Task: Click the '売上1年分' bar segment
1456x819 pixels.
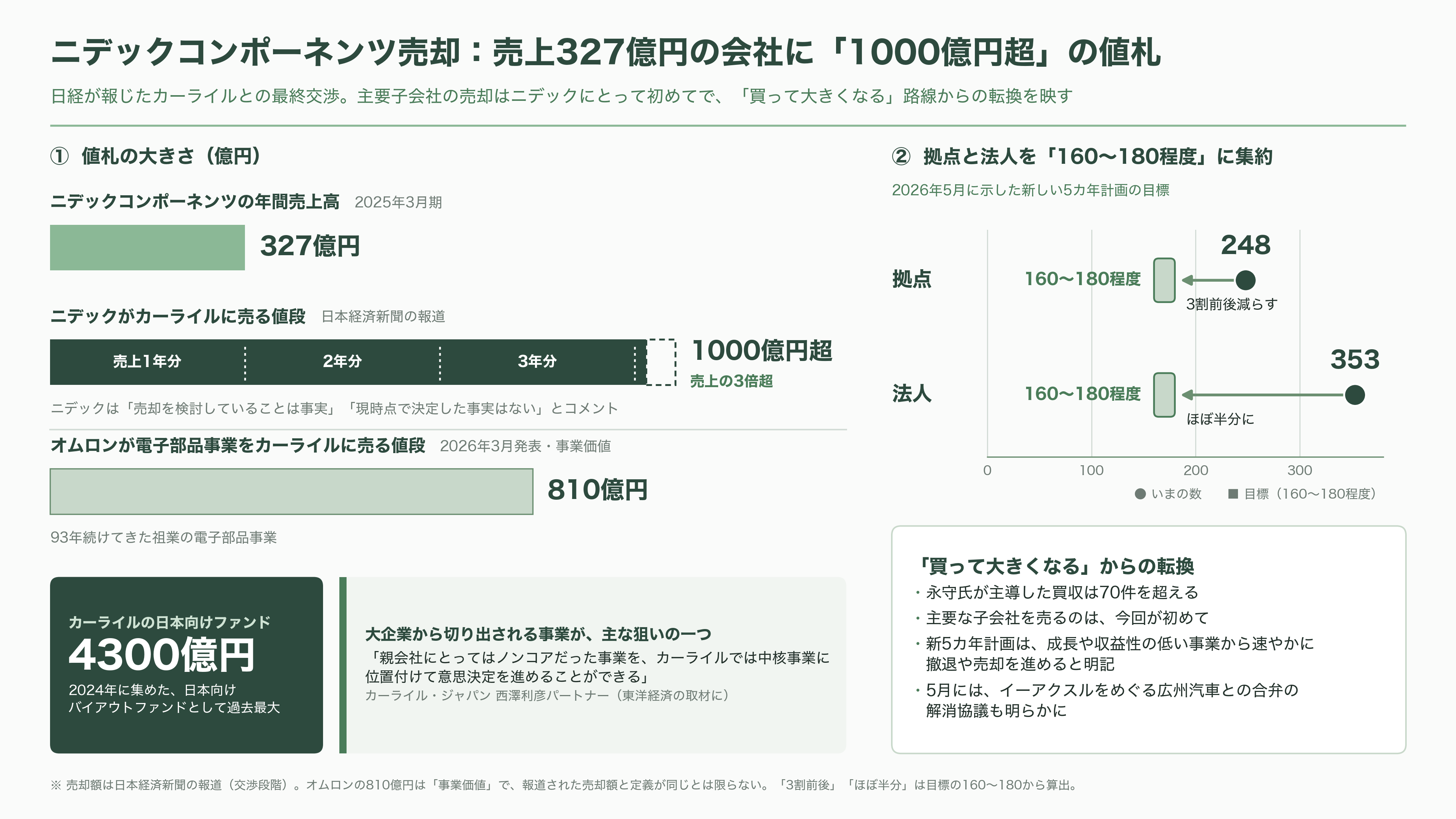Action: tap(147, 362)
